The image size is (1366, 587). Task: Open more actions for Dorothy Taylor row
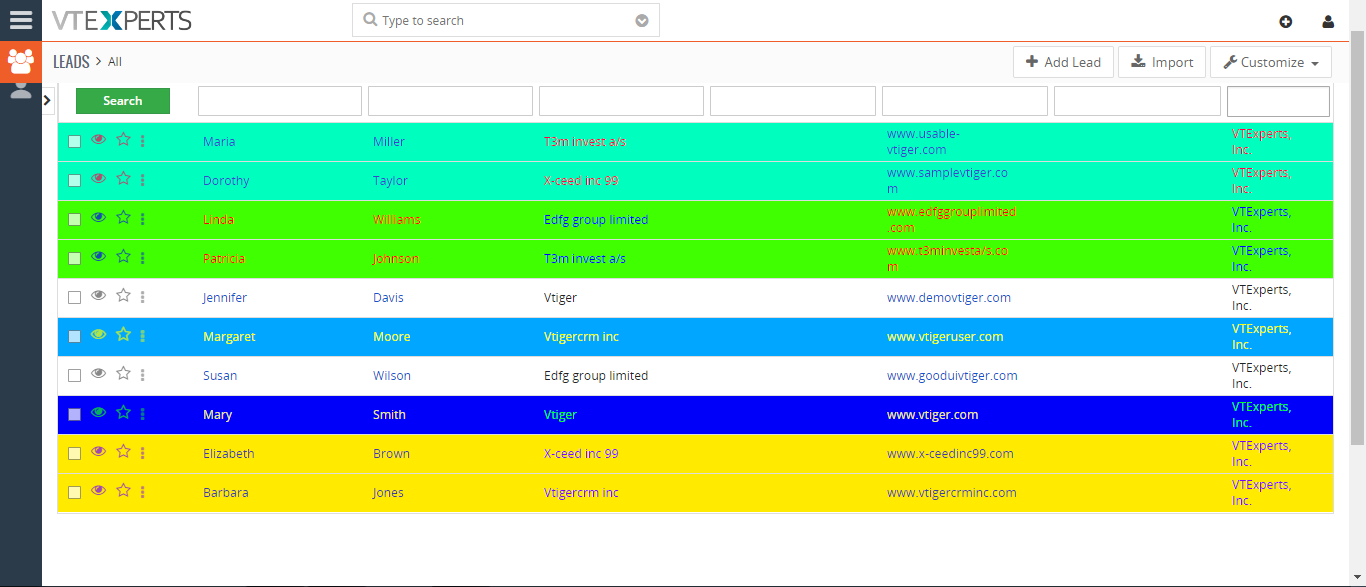coord(143,180)
